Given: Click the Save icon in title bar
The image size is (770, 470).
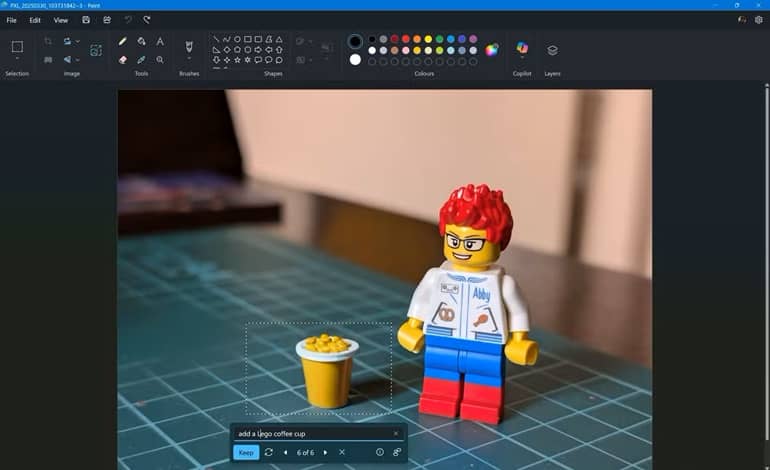Looking at the screenshot, I should point(86,20).
